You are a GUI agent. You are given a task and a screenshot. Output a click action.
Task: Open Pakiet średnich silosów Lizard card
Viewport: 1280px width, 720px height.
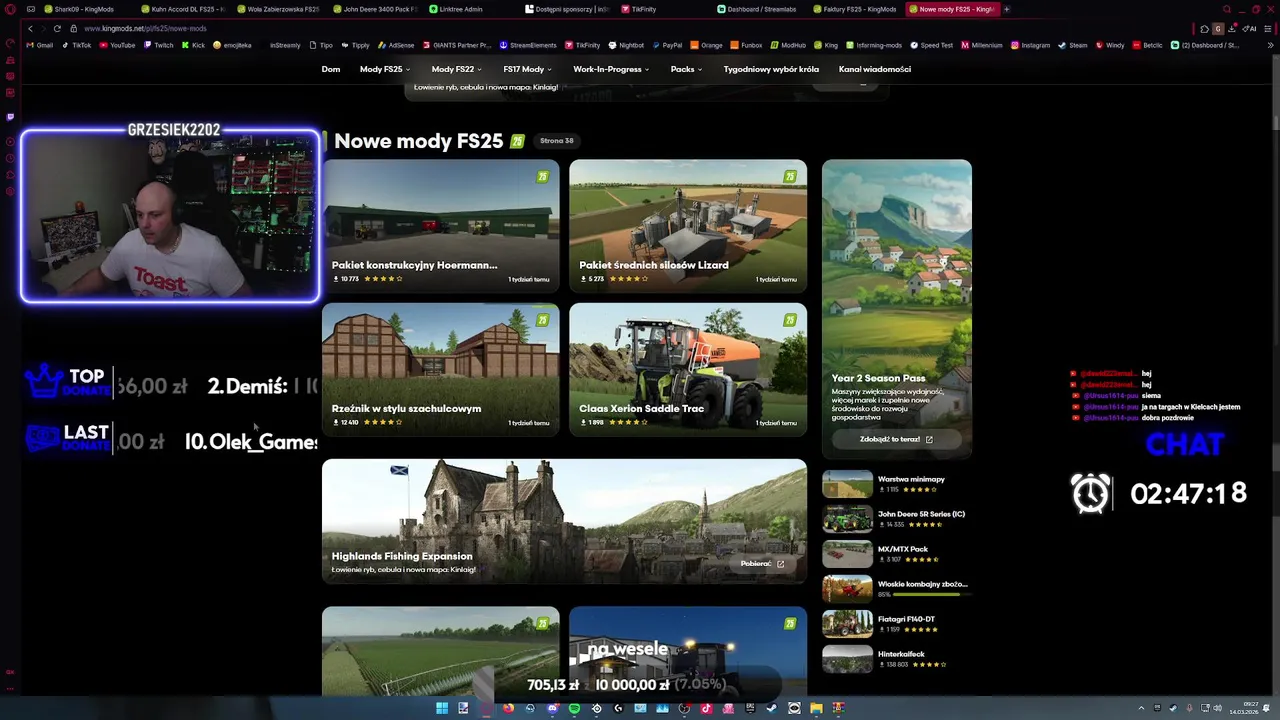(688, 226)
